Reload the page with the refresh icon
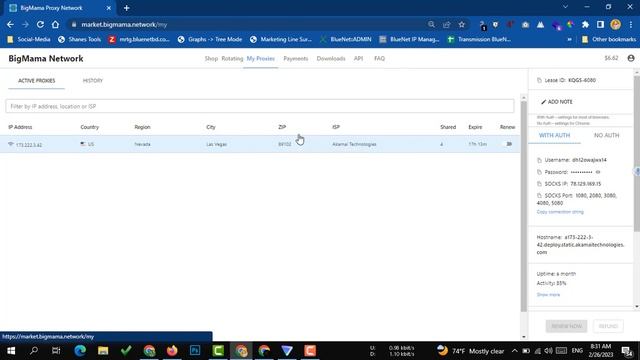This screenshot has width=640, height=360. tap(40, 24)
